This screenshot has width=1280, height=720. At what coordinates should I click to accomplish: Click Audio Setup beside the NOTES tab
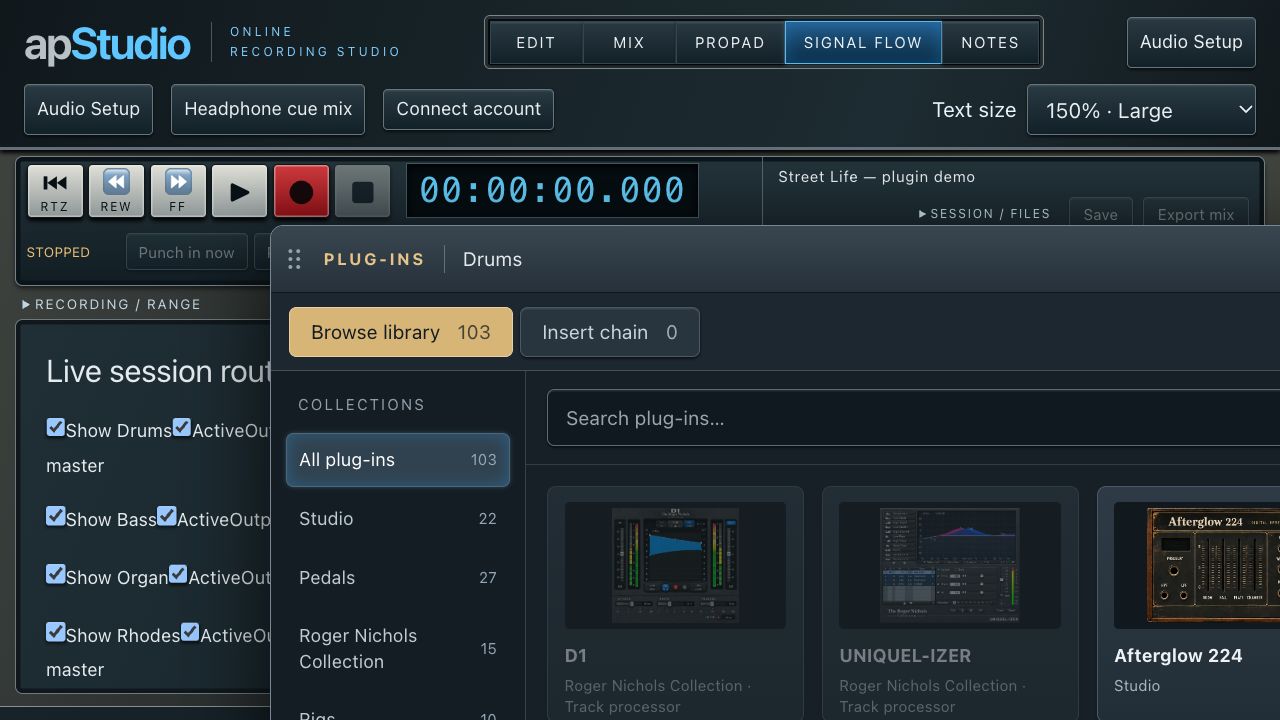1191,42
